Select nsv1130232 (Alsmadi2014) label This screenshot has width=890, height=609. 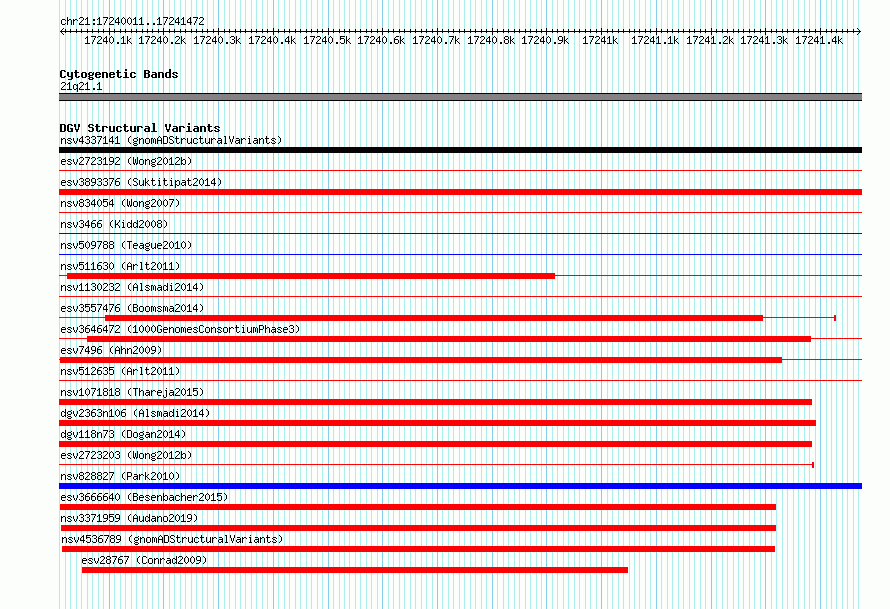click(132, 287)
